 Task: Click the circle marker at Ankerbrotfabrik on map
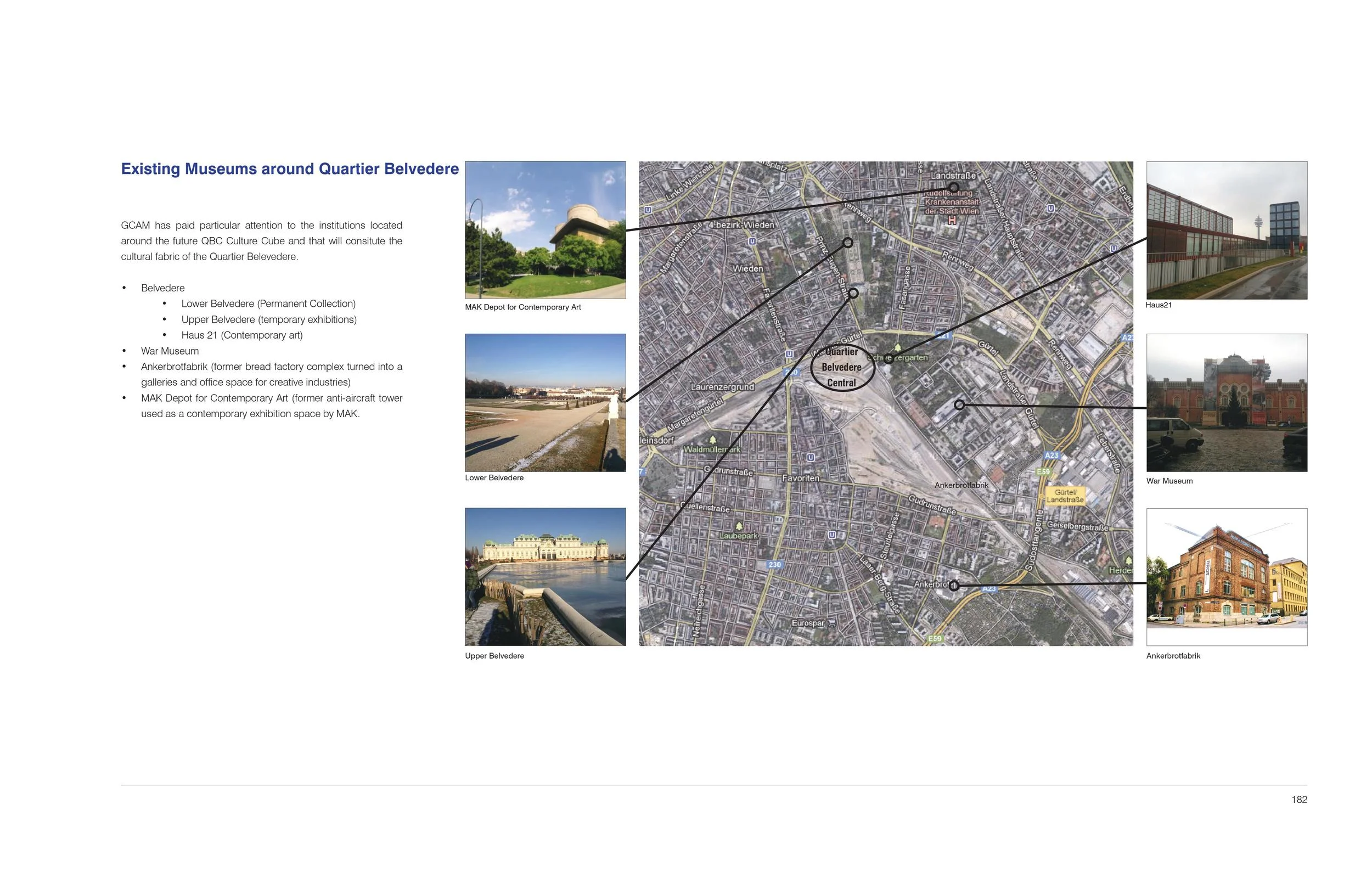(954, 586)
